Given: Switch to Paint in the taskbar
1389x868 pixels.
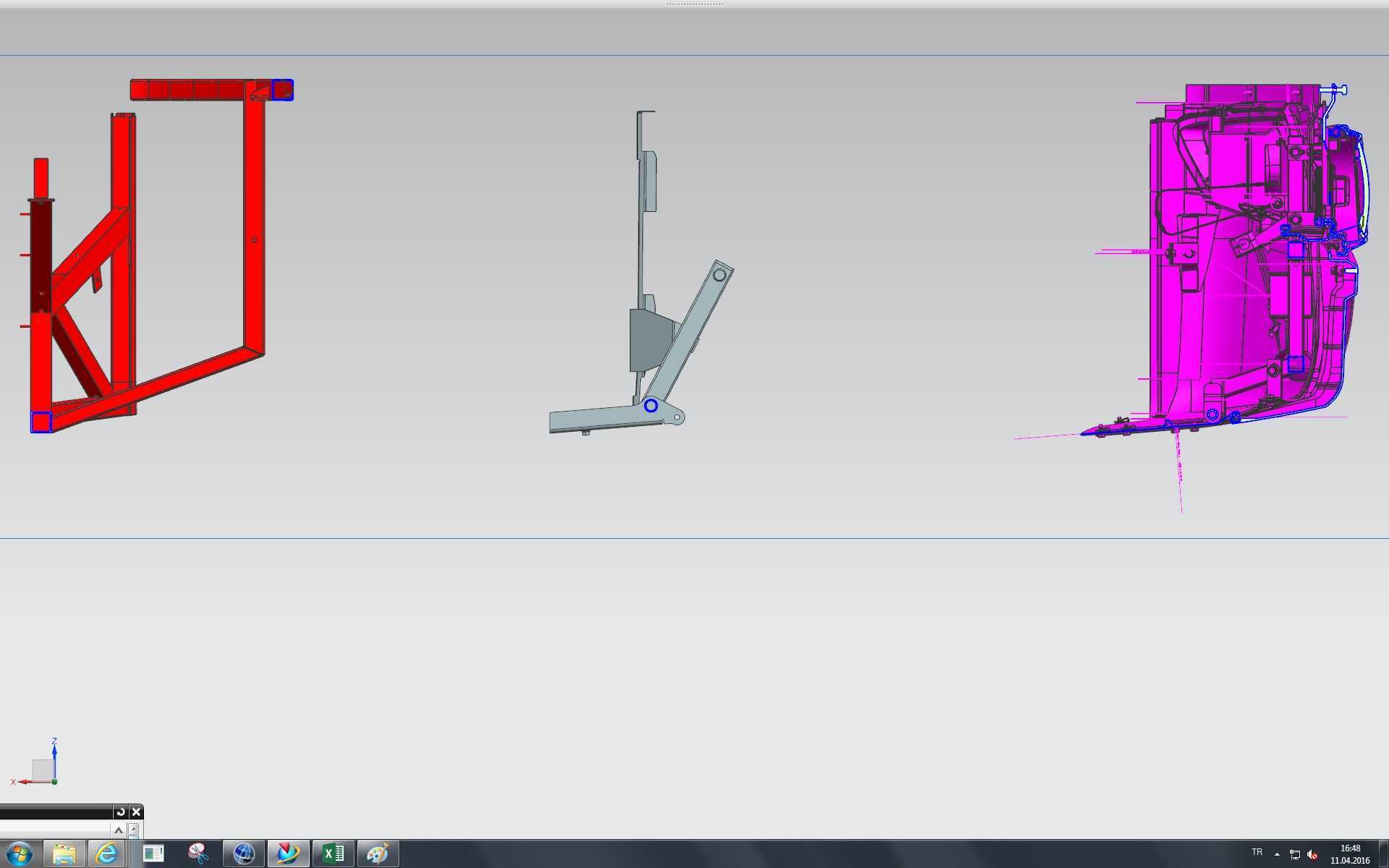Looking at the screenshot, I should (378, 854).
